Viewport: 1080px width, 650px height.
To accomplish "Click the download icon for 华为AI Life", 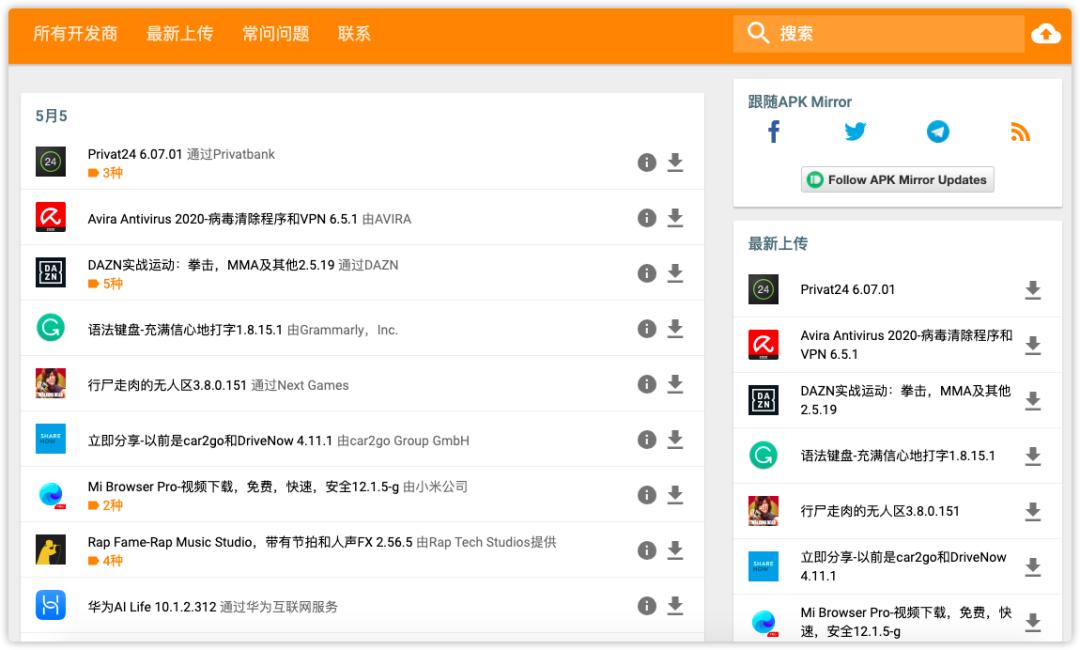I will [675, 605].
